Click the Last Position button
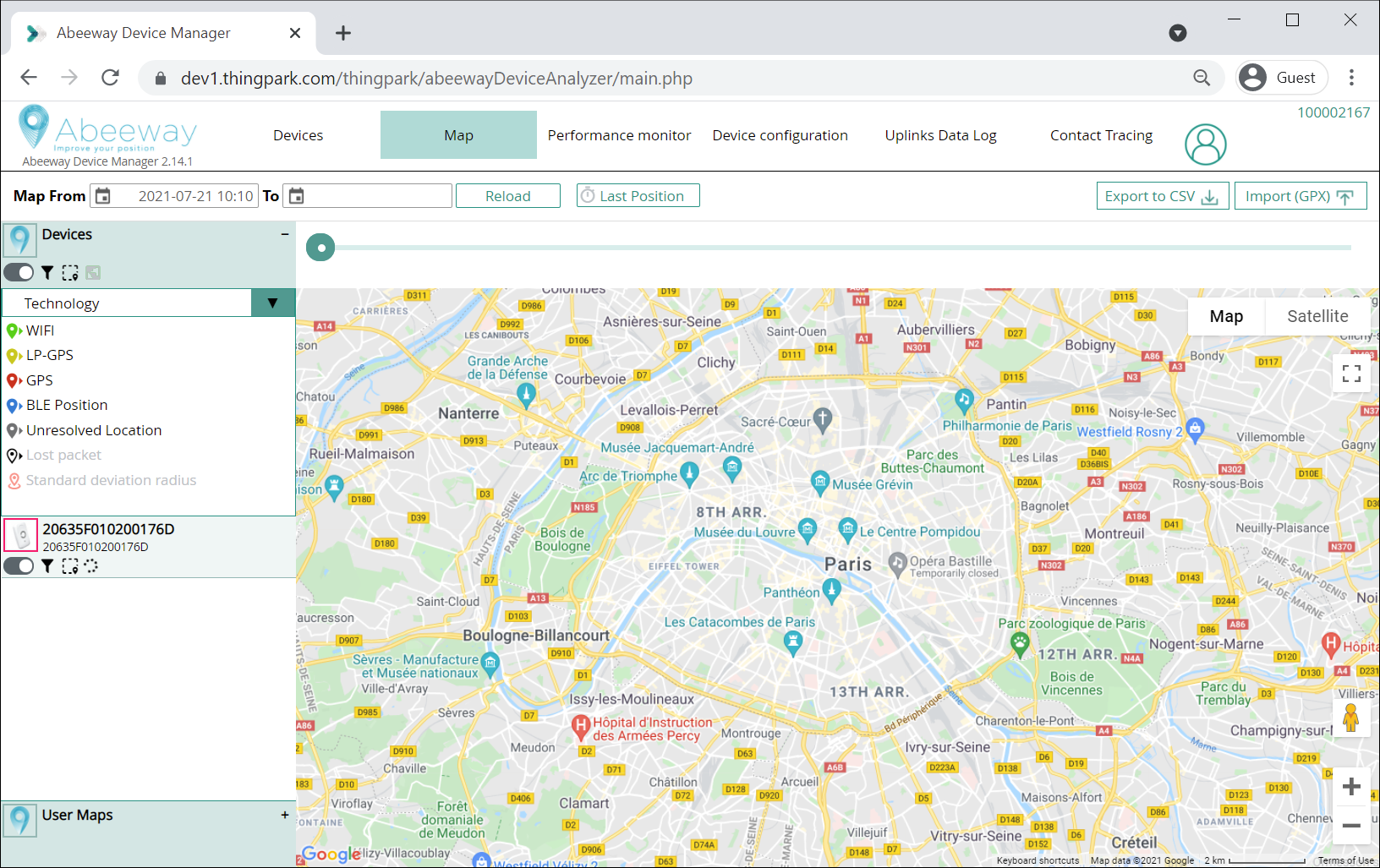This screenshot has width=1380, height=868. [638, 196]
